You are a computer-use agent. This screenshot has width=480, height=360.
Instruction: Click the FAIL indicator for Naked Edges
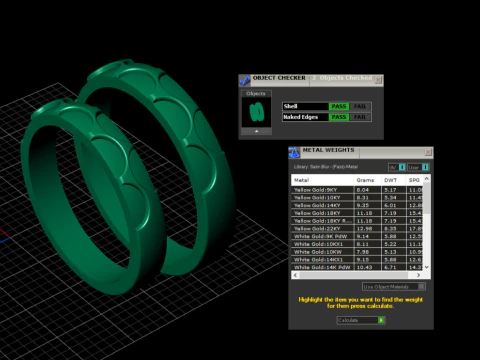click(360, 117)
